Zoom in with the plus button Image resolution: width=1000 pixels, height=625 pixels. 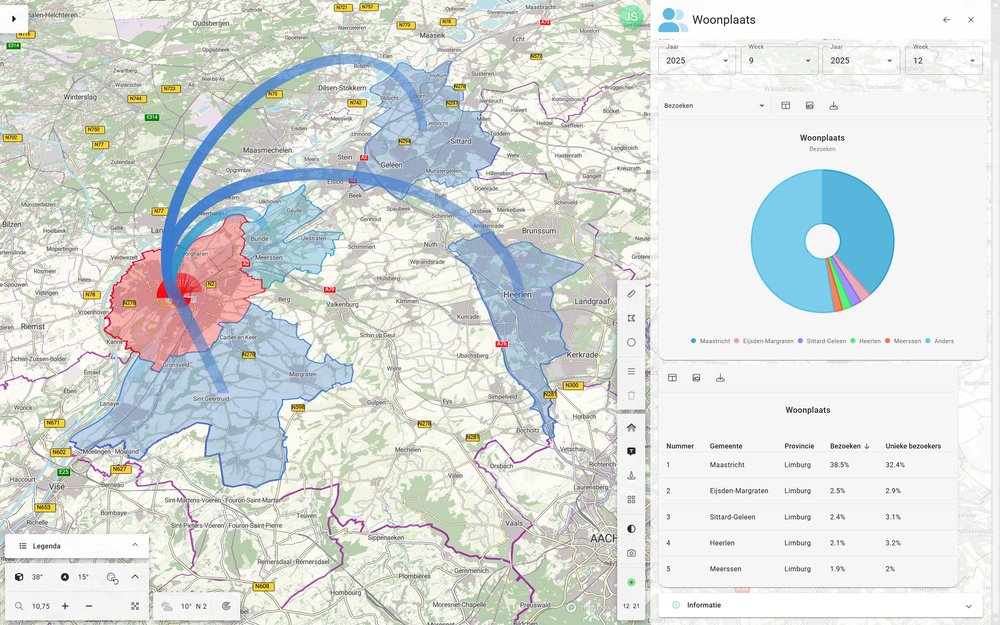click(x=65, y=606)
